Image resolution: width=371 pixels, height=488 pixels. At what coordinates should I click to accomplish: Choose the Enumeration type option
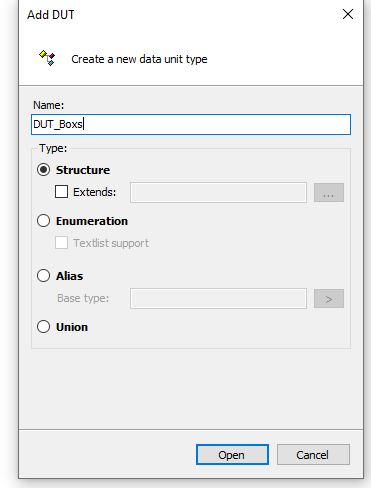coord(44,221)
